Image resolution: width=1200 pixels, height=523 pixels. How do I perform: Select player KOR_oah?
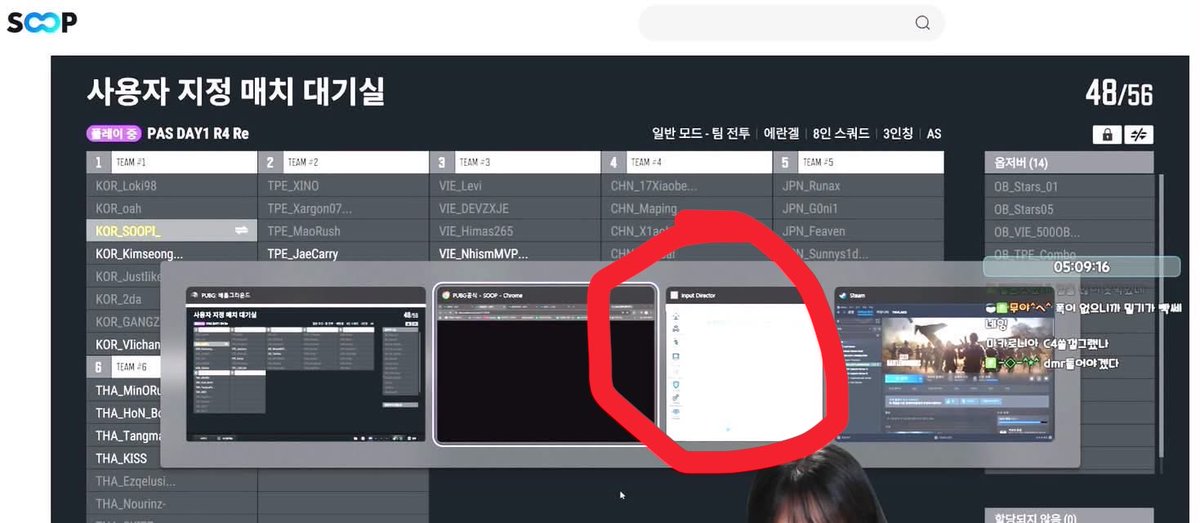pos(171,208)
